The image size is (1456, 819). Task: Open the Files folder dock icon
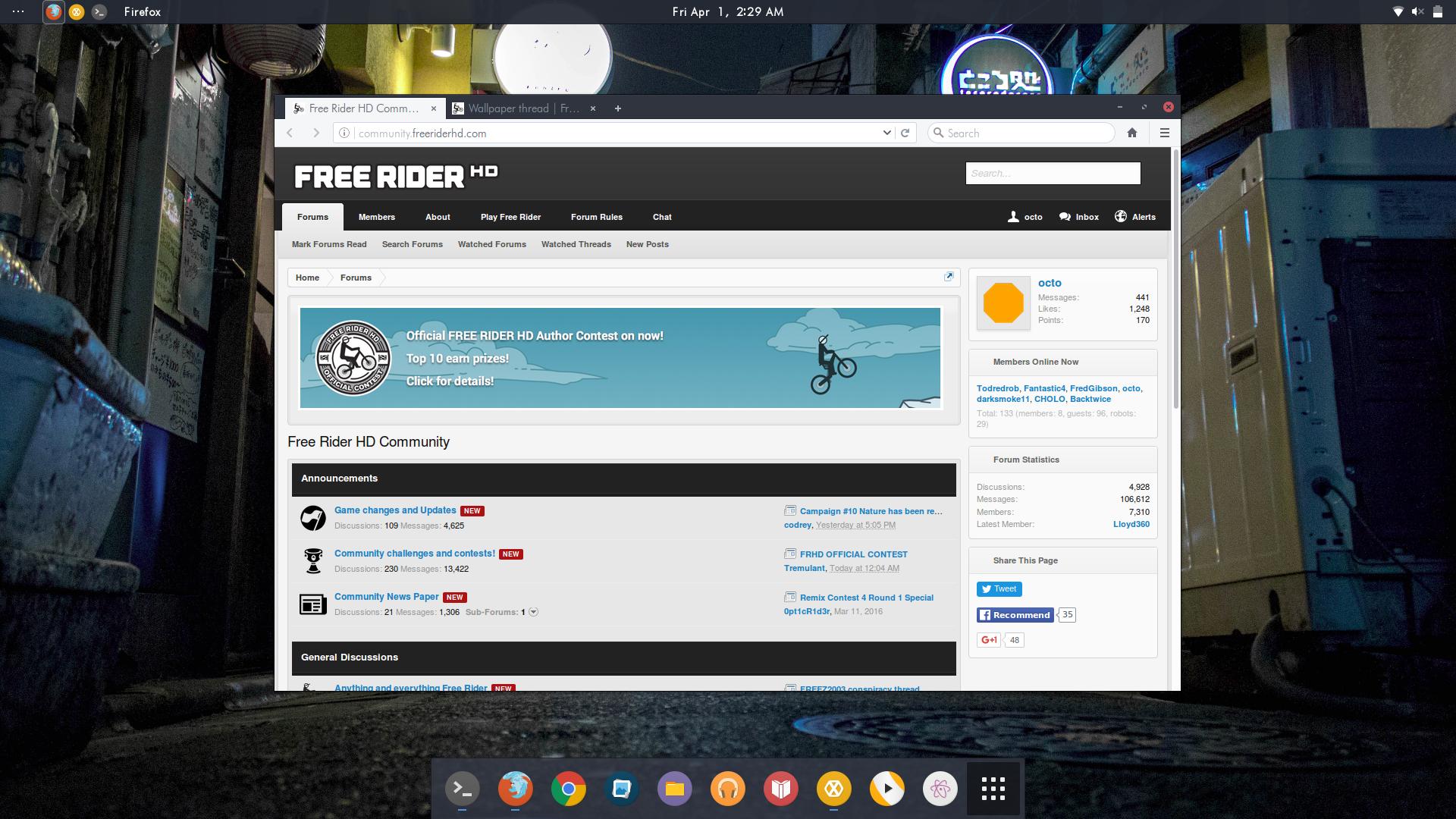pos(674,789)
